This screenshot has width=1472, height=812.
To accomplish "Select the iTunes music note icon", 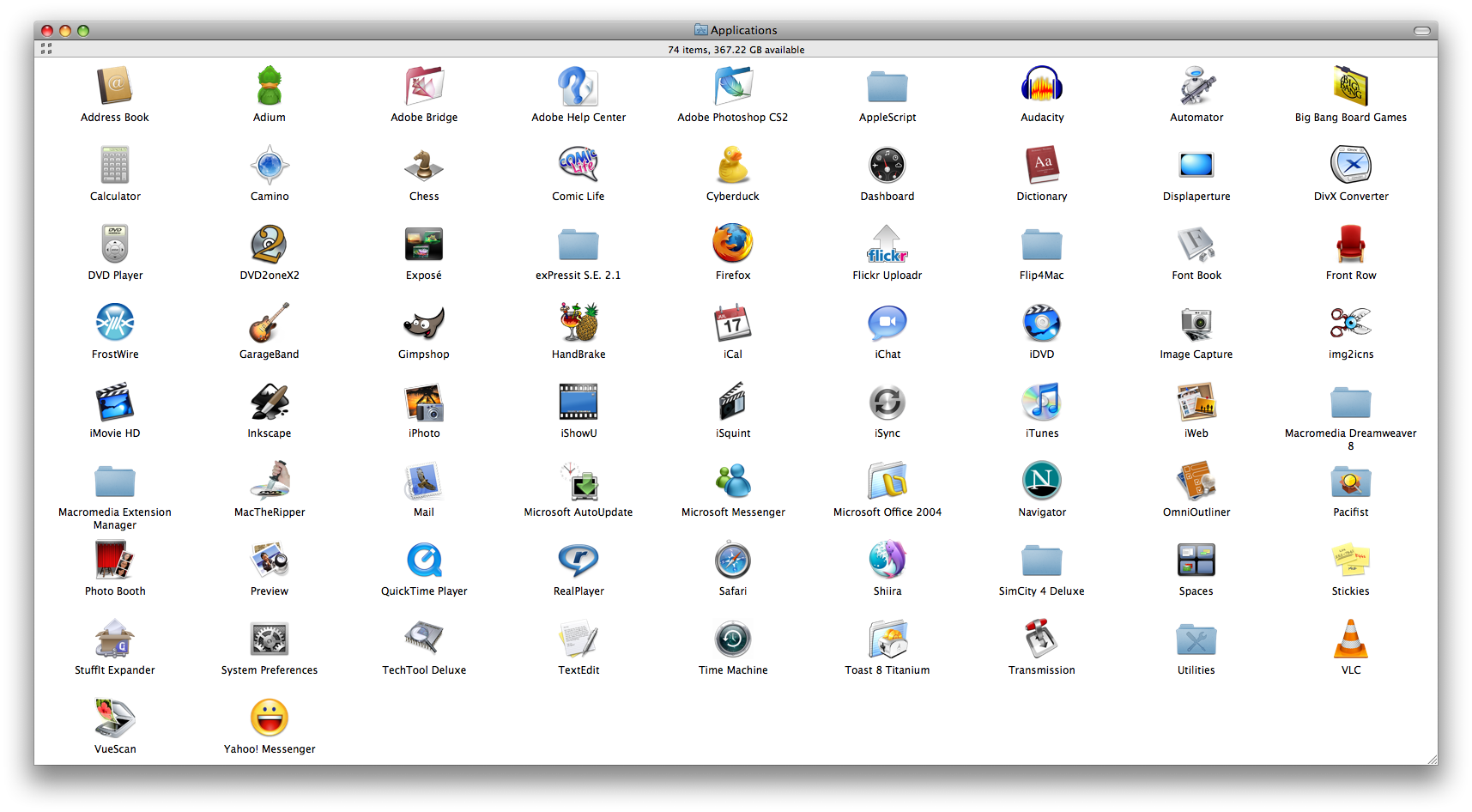I will point(1042,402).
